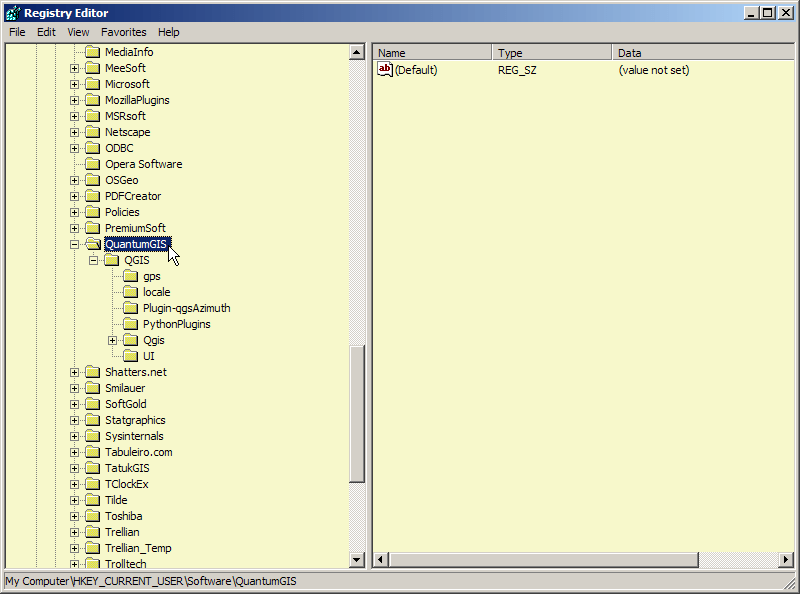Click the Type column header

(552, 53)
